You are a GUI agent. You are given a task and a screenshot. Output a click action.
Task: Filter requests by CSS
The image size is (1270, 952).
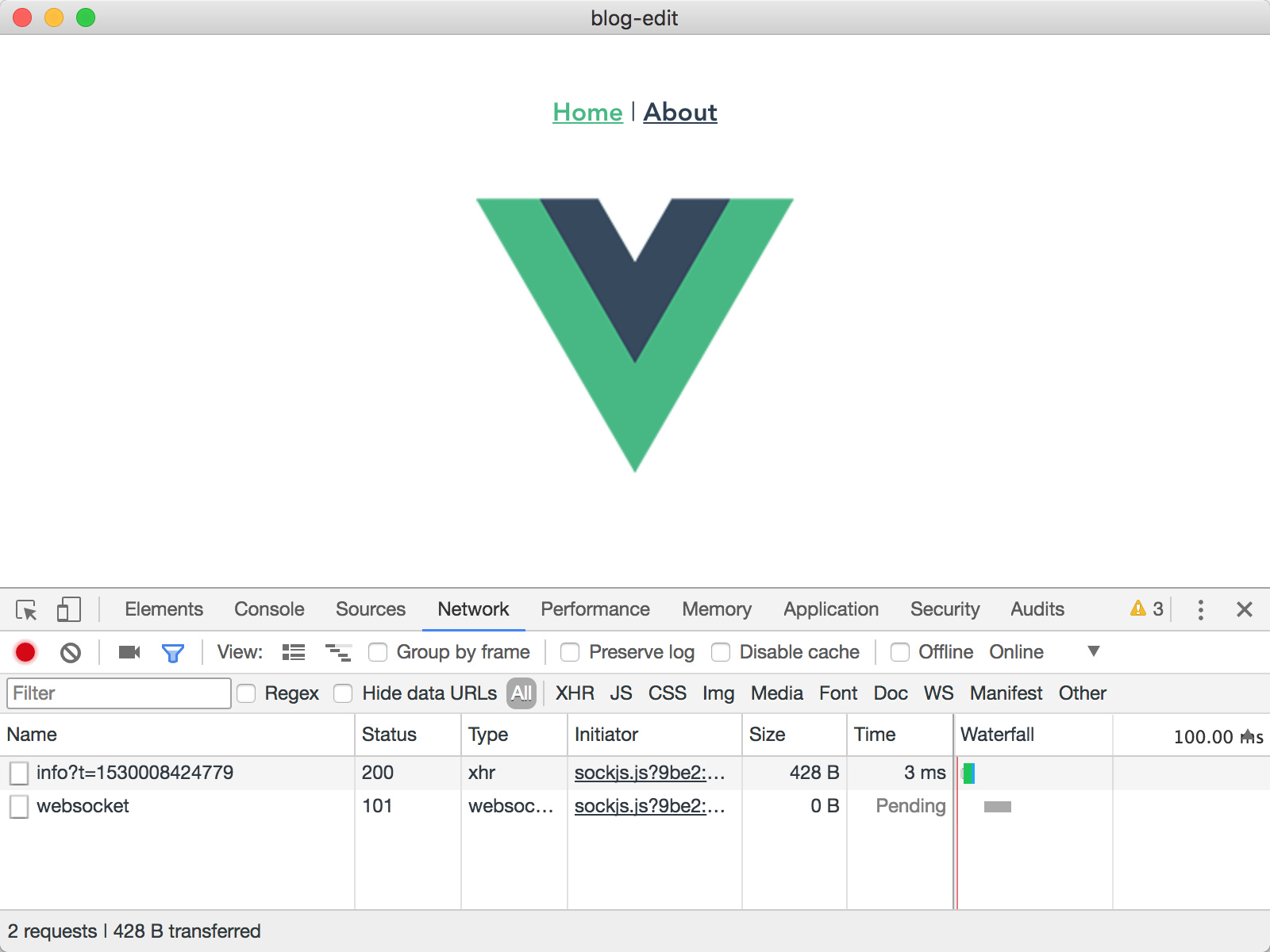point(668,693)
